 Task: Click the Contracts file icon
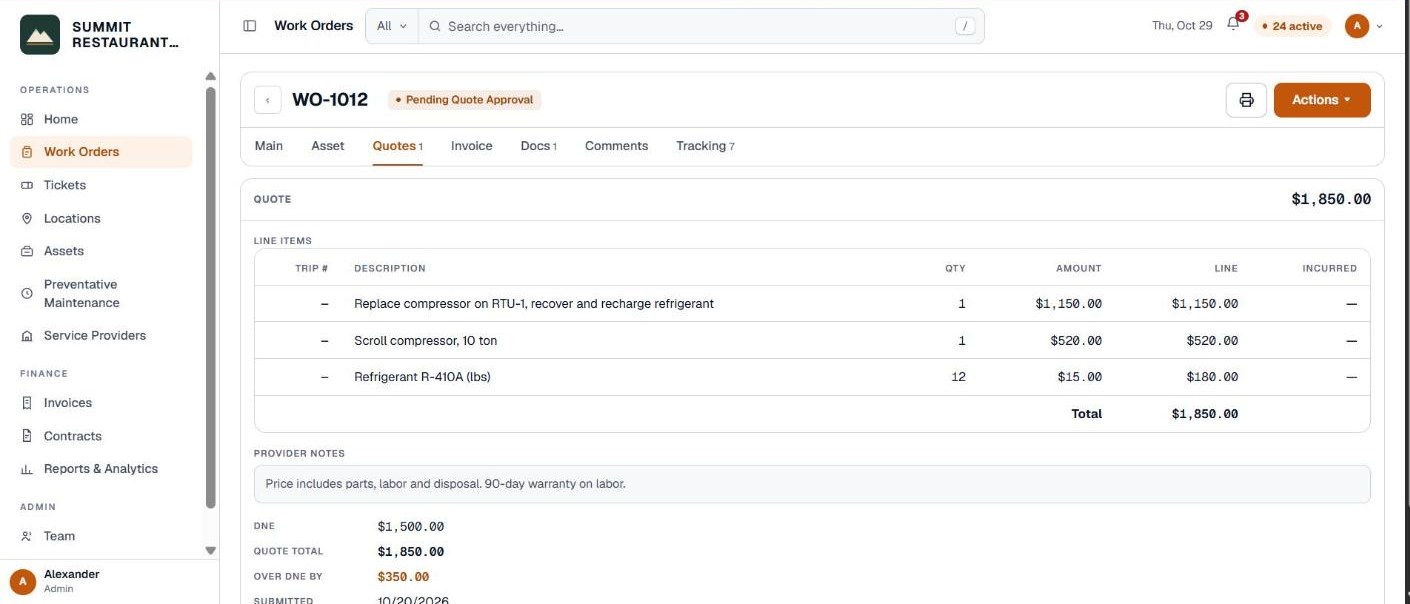point(27,436)
